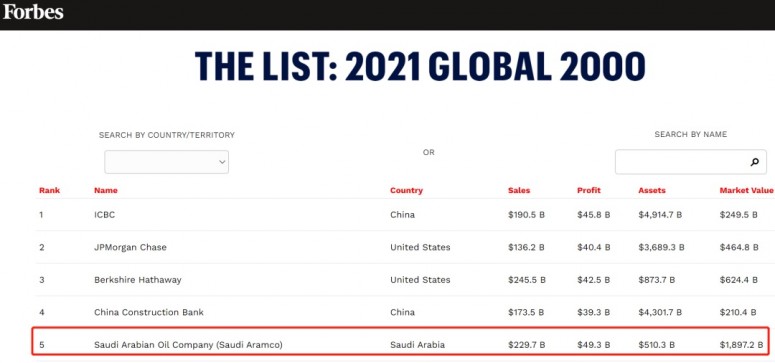Open the Berkshire Hathaway entry
The image size is (775, 363).
click(x=137, y=280)
